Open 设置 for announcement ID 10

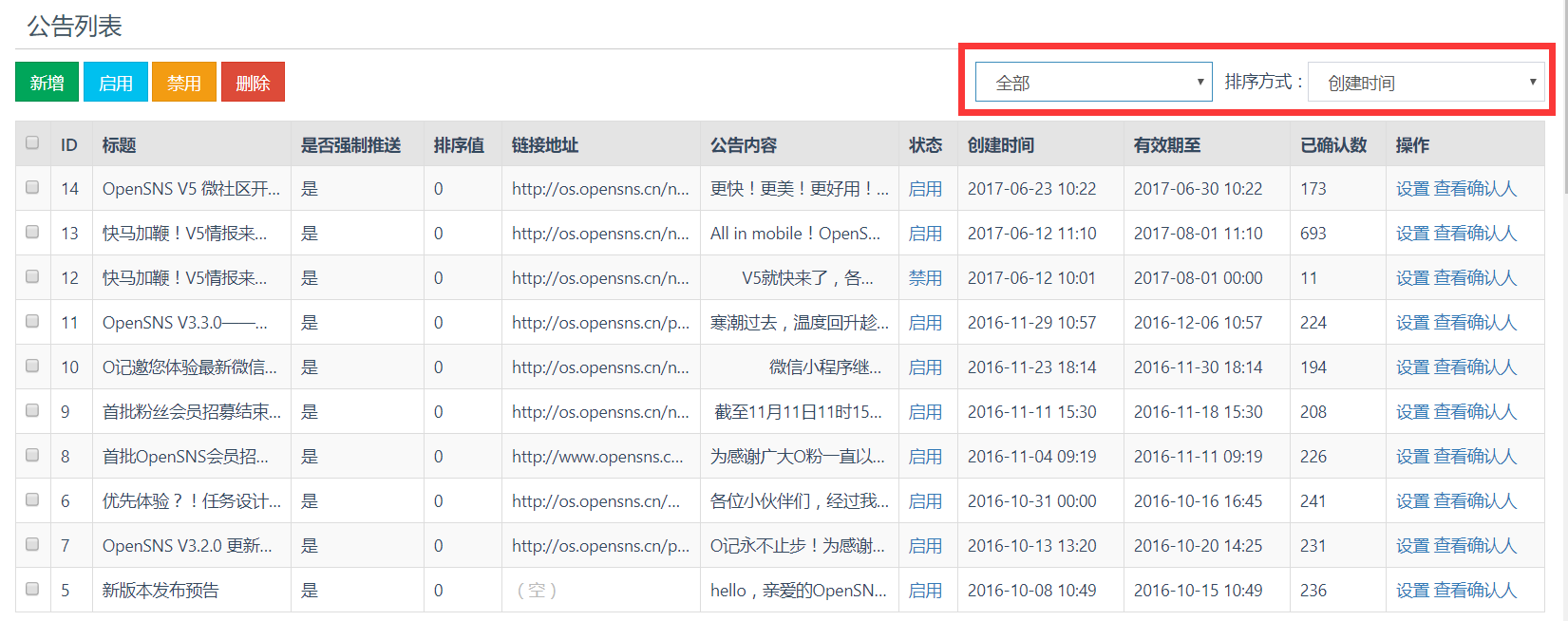click(1412, 367)
